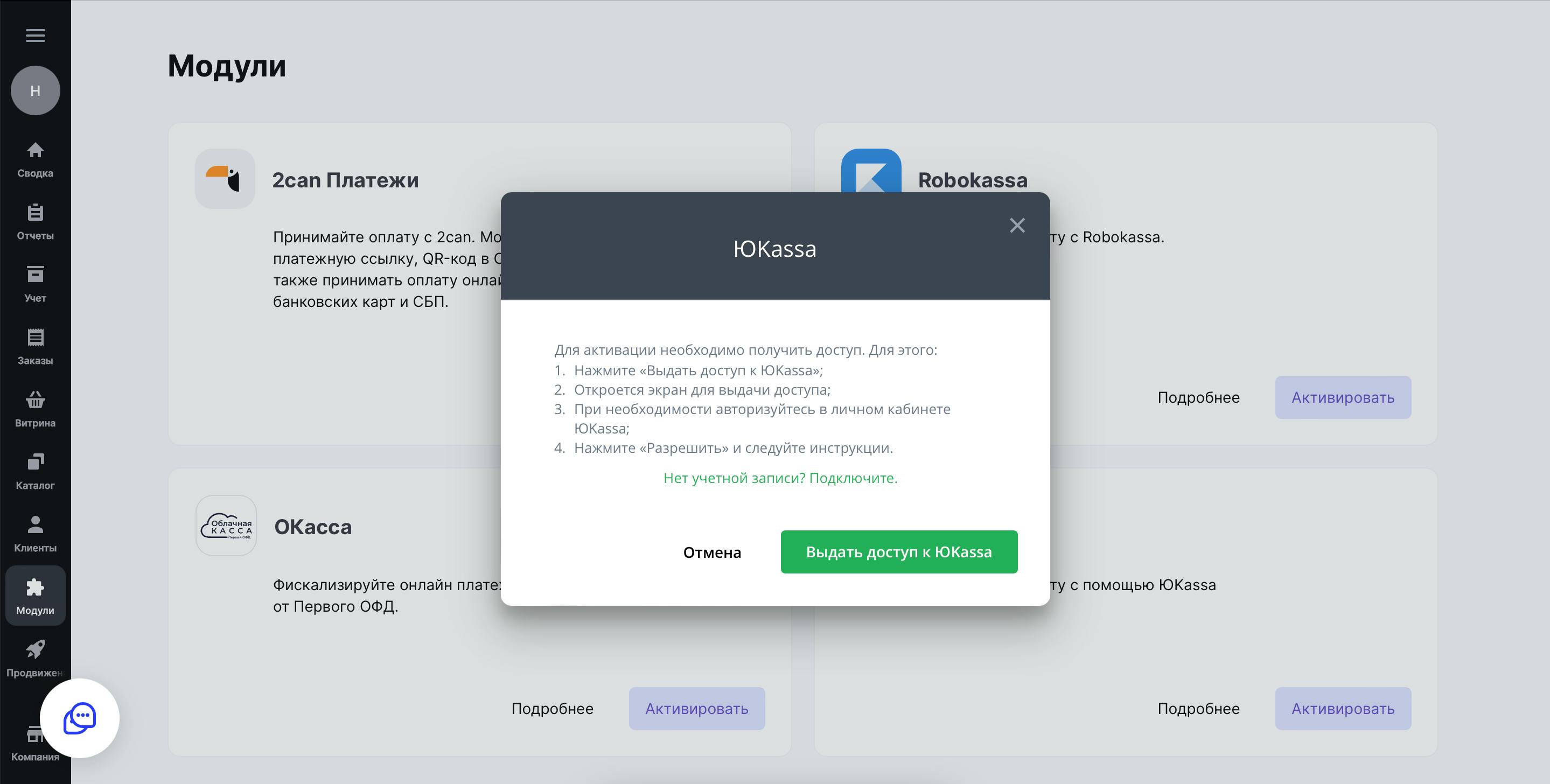Open Подробнее on the ЮKassa card
The image size is (1550, 784).
(1198, 708)
